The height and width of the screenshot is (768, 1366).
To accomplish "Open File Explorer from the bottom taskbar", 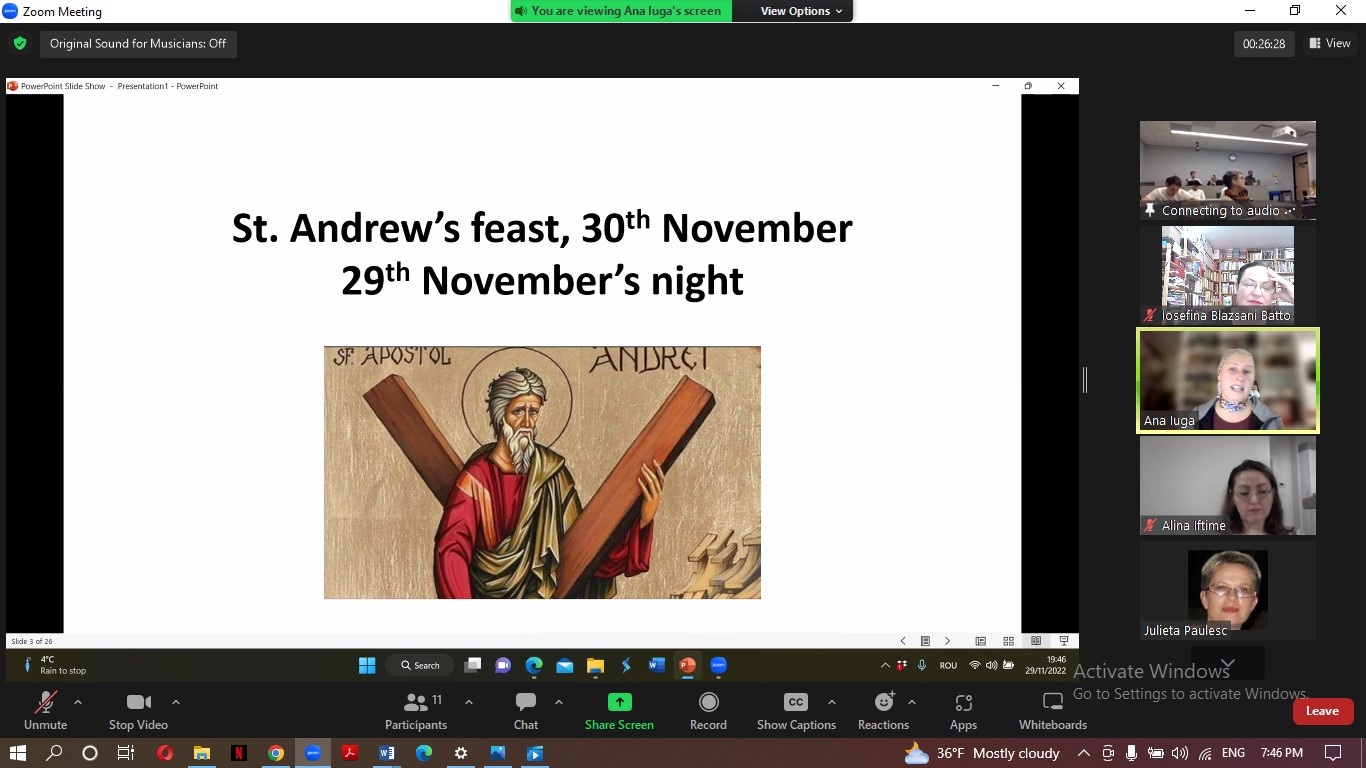I will [x=202, y=753].
